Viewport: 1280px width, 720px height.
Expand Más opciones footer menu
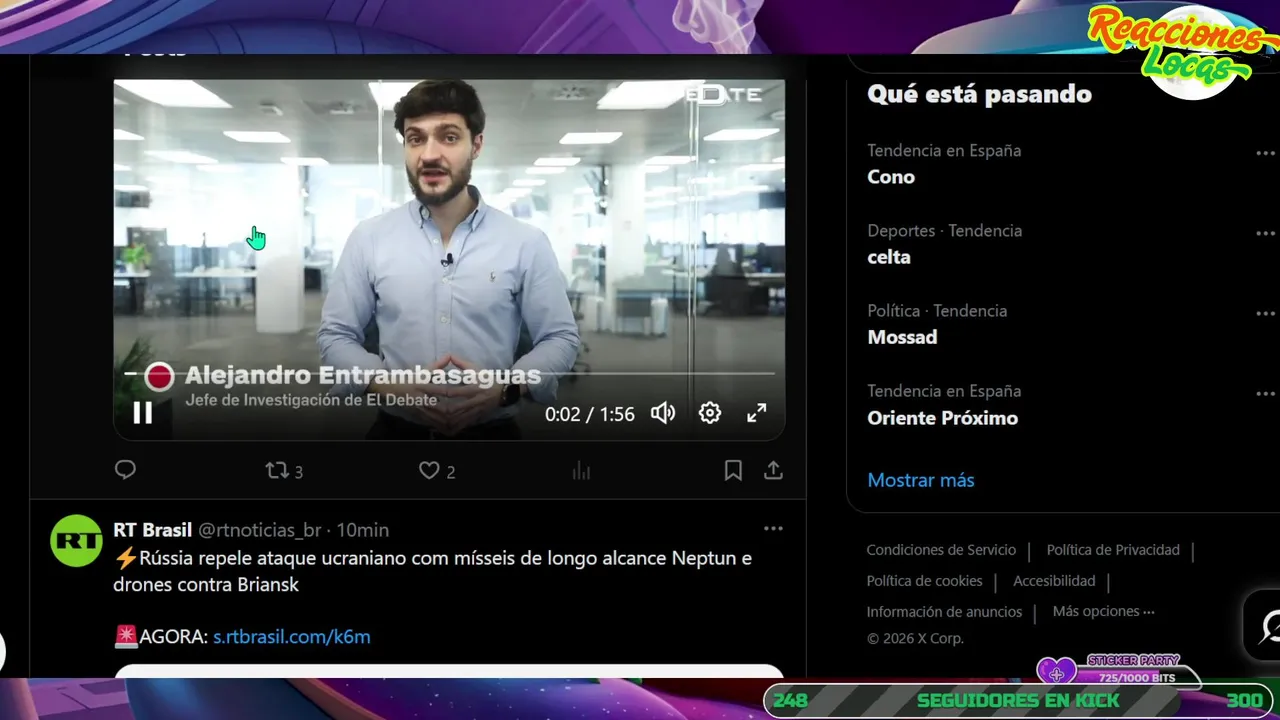(x=1103, y=611)
